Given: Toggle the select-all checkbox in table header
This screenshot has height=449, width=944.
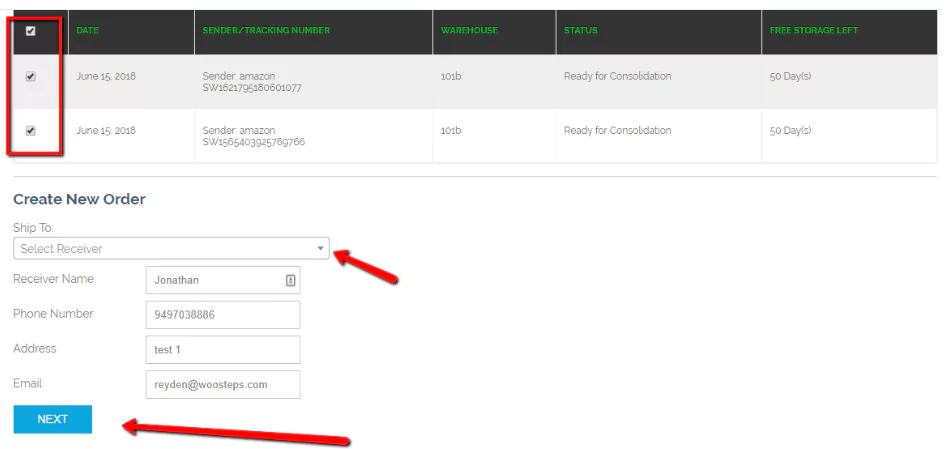Looking at the screenshot, I should point(30,31).
